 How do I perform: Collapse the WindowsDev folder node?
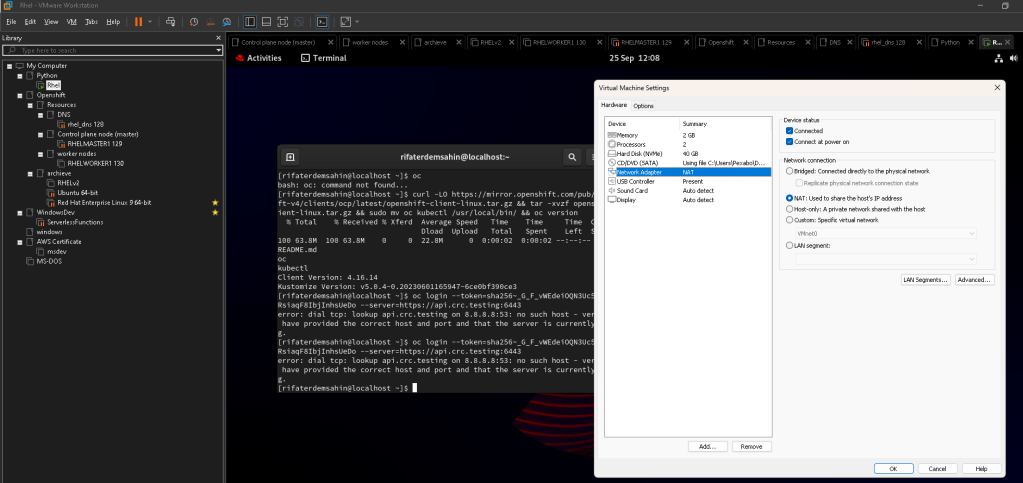pyautogui.click(x=20, y=213)
